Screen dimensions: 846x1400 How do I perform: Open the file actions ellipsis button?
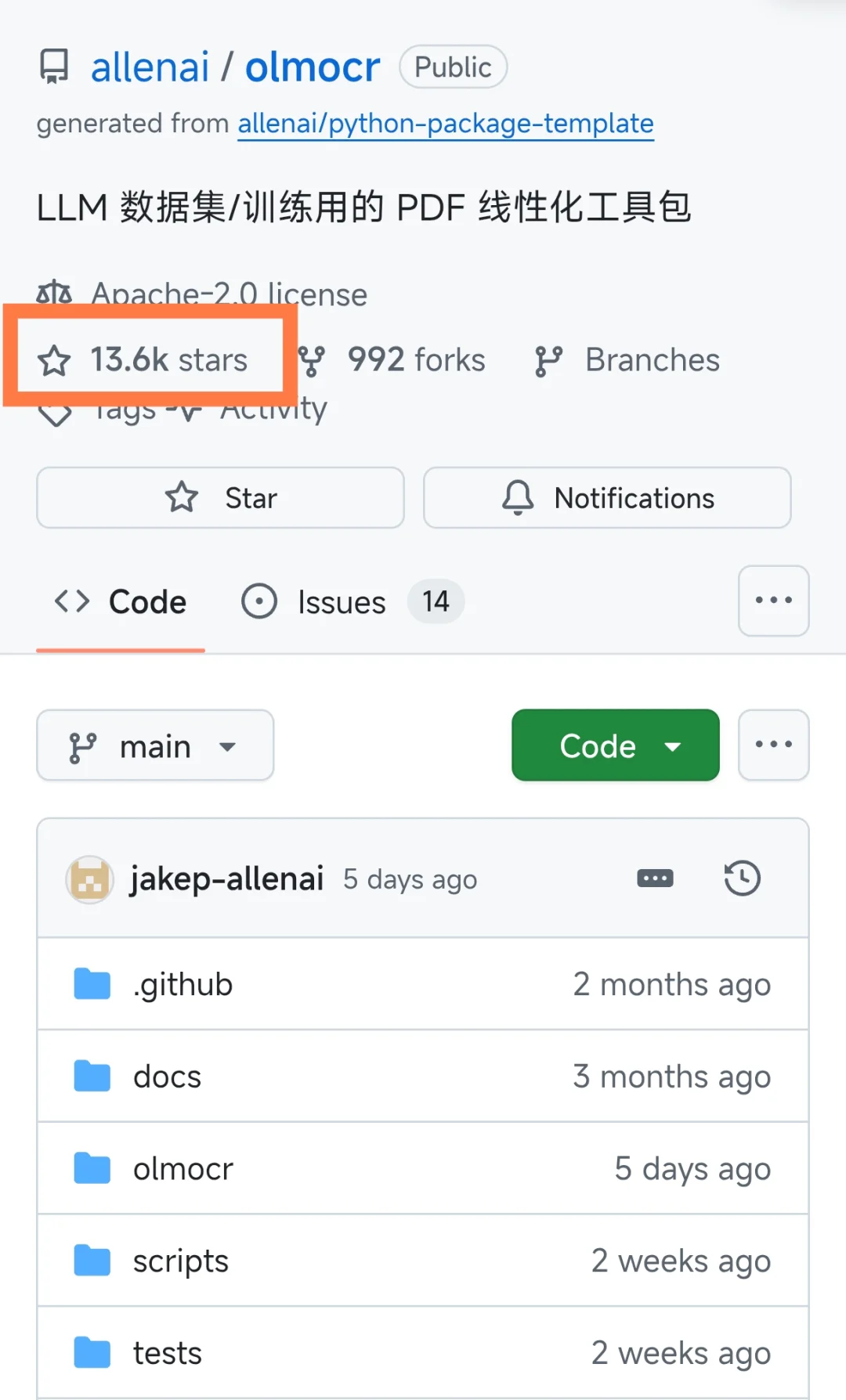[773, 745]
